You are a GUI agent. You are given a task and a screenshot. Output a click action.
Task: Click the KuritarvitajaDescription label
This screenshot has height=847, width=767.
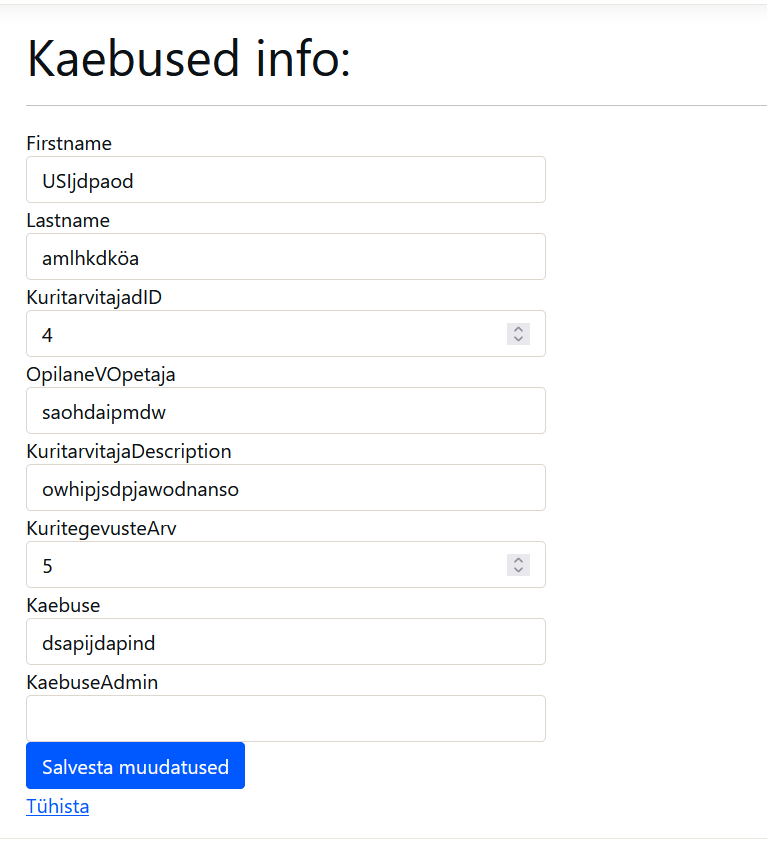pyautogui.click(x=129, y=452)
